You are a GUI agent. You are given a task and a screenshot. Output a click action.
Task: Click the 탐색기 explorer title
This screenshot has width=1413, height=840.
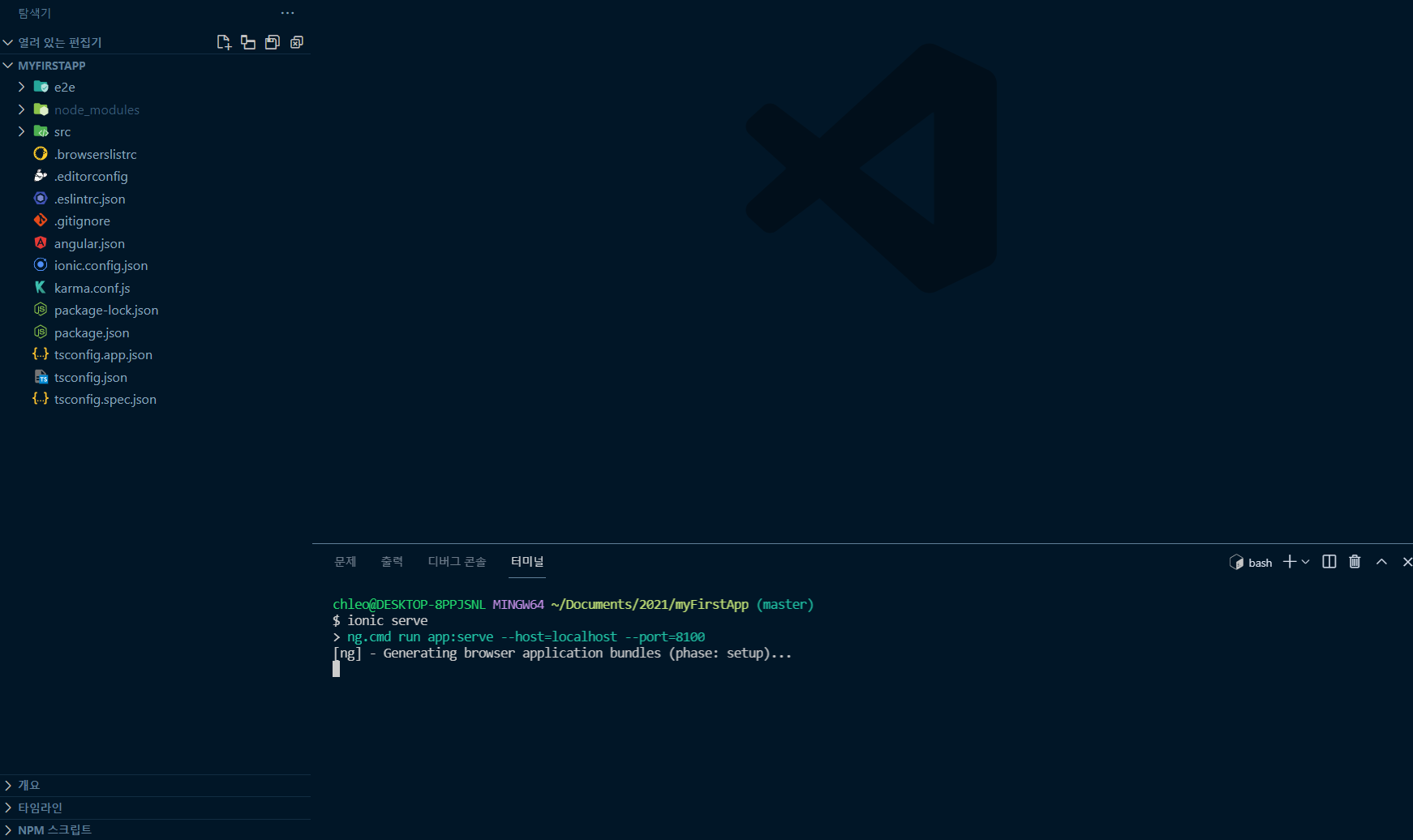point(34,13)
